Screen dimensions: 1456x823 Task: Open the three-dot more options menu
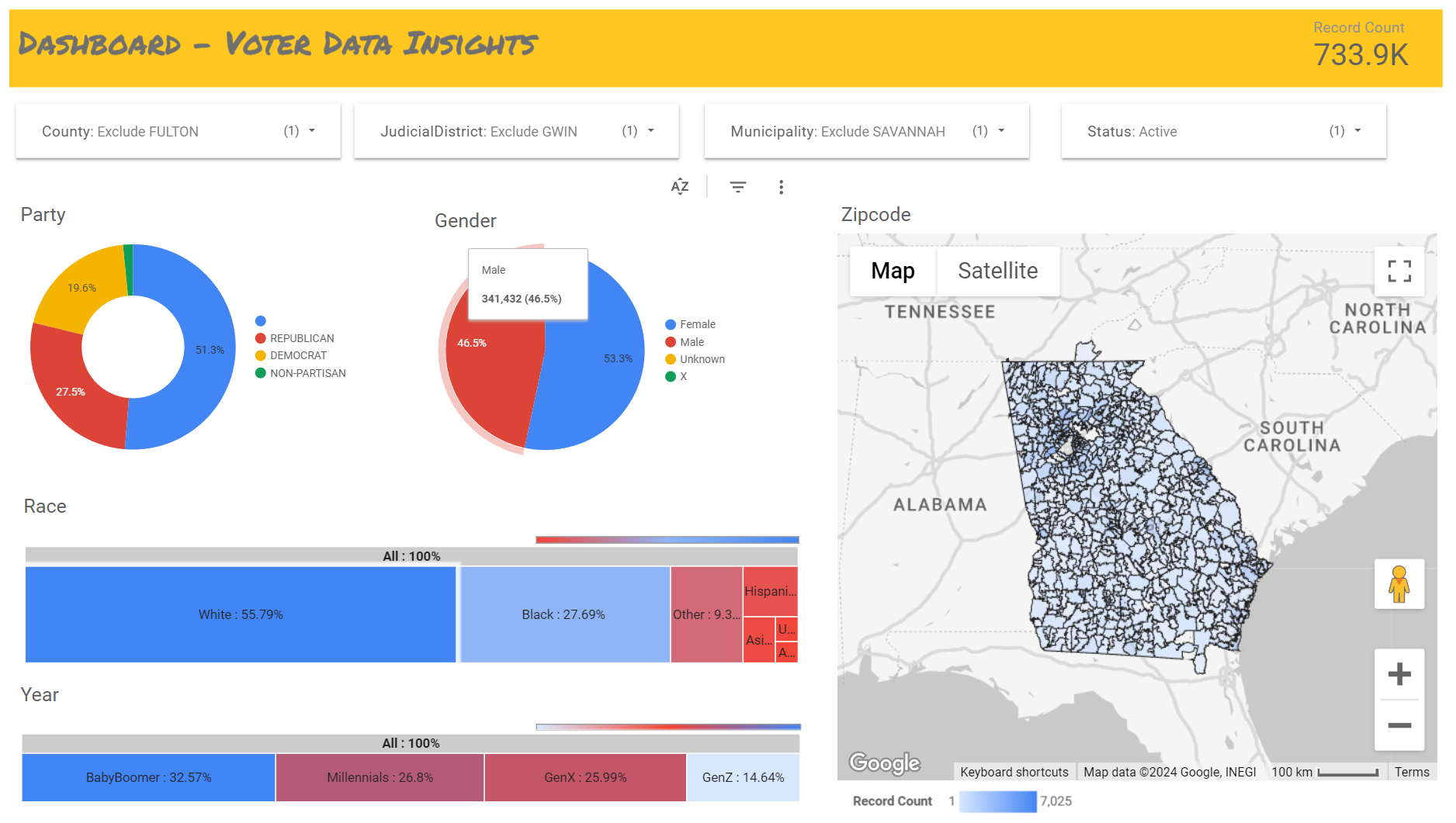[x=781, y=187]
